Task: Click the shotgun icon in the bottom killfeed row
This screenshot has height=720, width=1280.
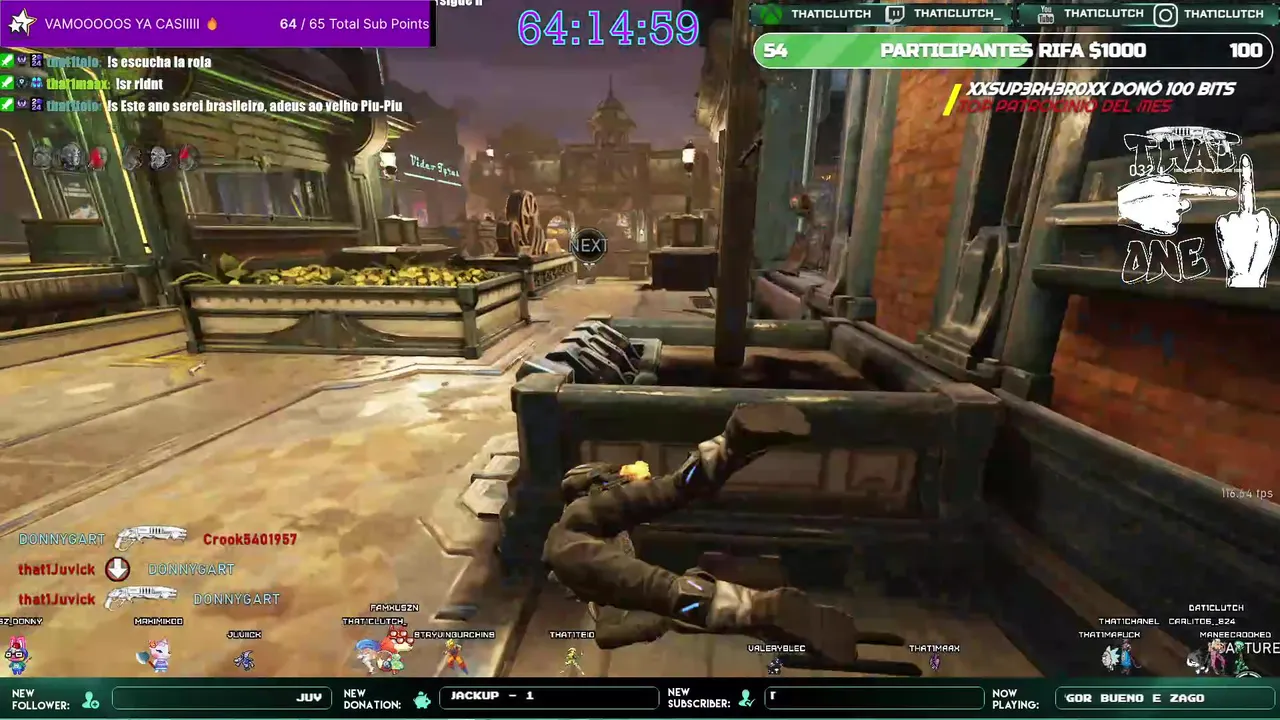Action: [x=141, y=598]
